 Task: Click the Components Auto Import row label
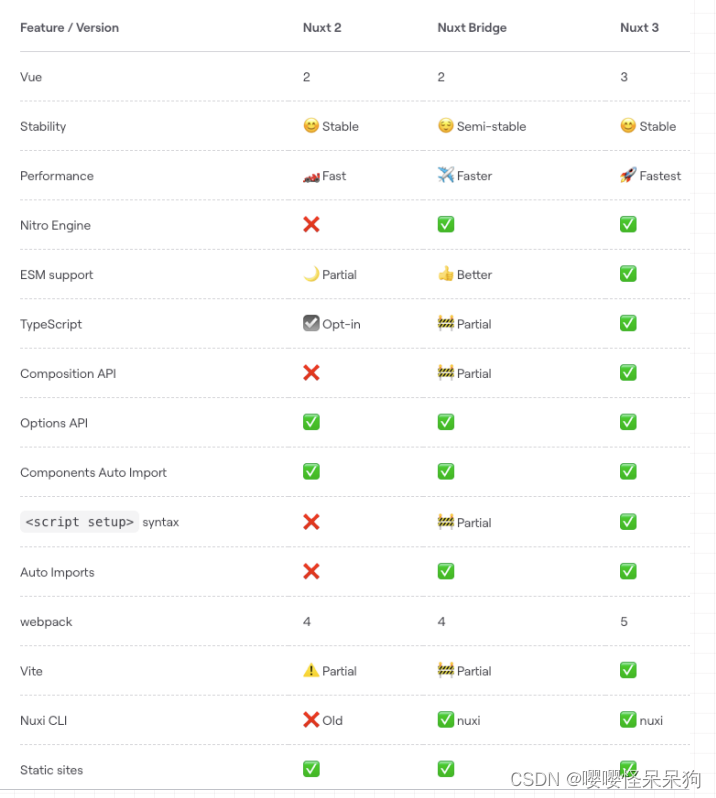point(93,472)
